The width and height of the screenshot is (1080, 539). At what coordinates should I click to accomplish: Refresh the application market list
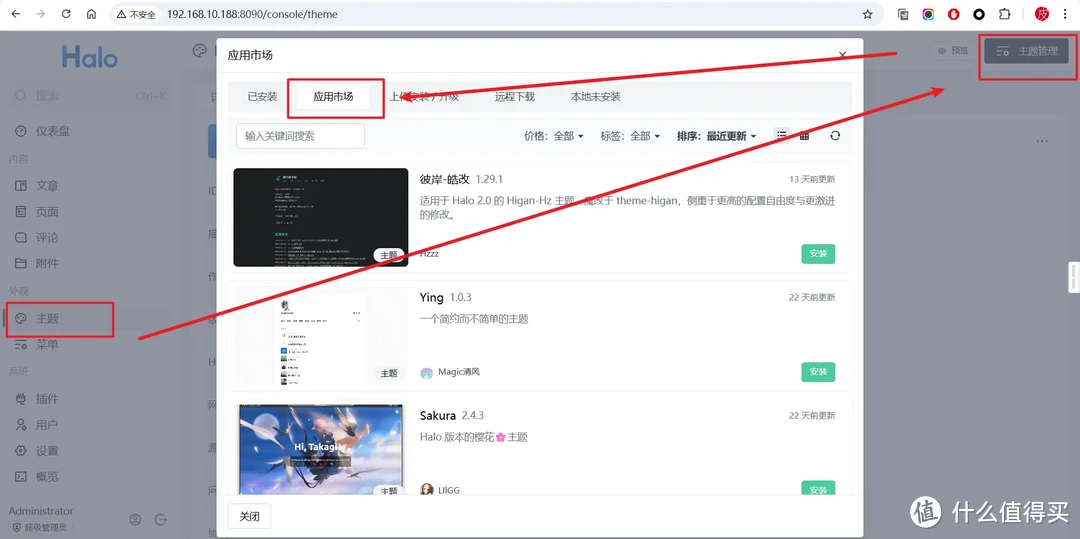click(x=835, y=136)
